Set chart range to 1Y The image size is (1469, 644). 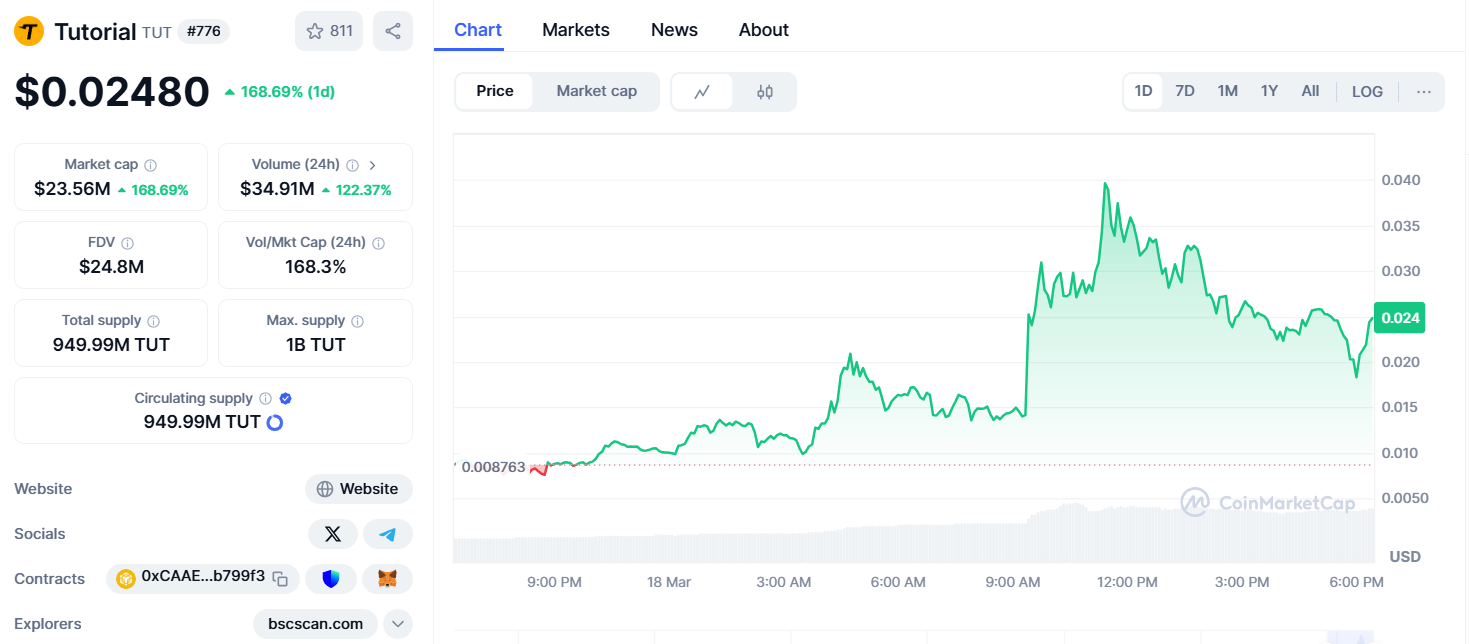pyautogui.click(x=1269, y=91)
